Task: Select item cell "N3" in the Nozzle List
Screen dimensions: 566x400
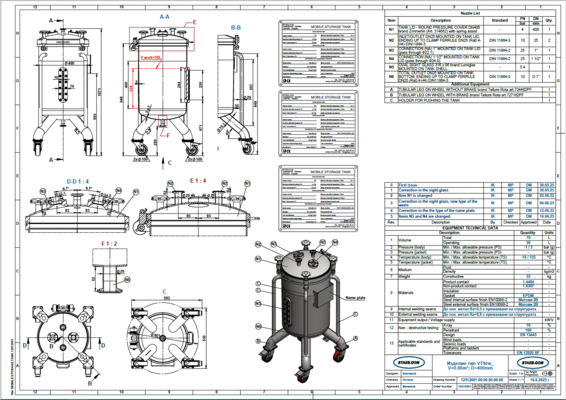Action: (x=392, y=50)
